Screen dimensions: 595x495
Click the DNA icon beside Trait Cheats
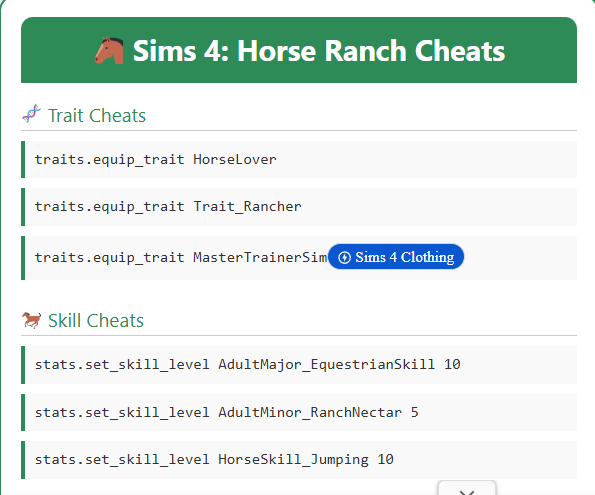(x=31, y=114)
